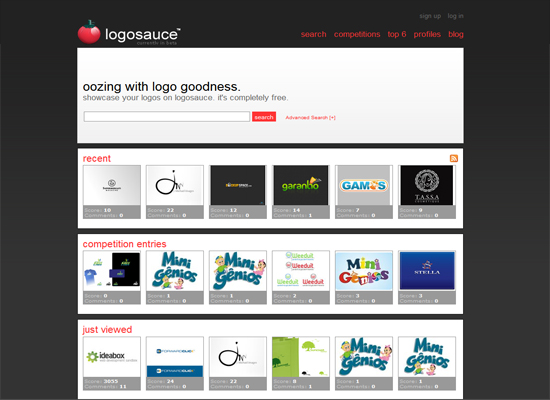The image size is (550, 400).
Task: Open competition Mini Gênios entry with one baby
Action: click(x=175, y=271)
